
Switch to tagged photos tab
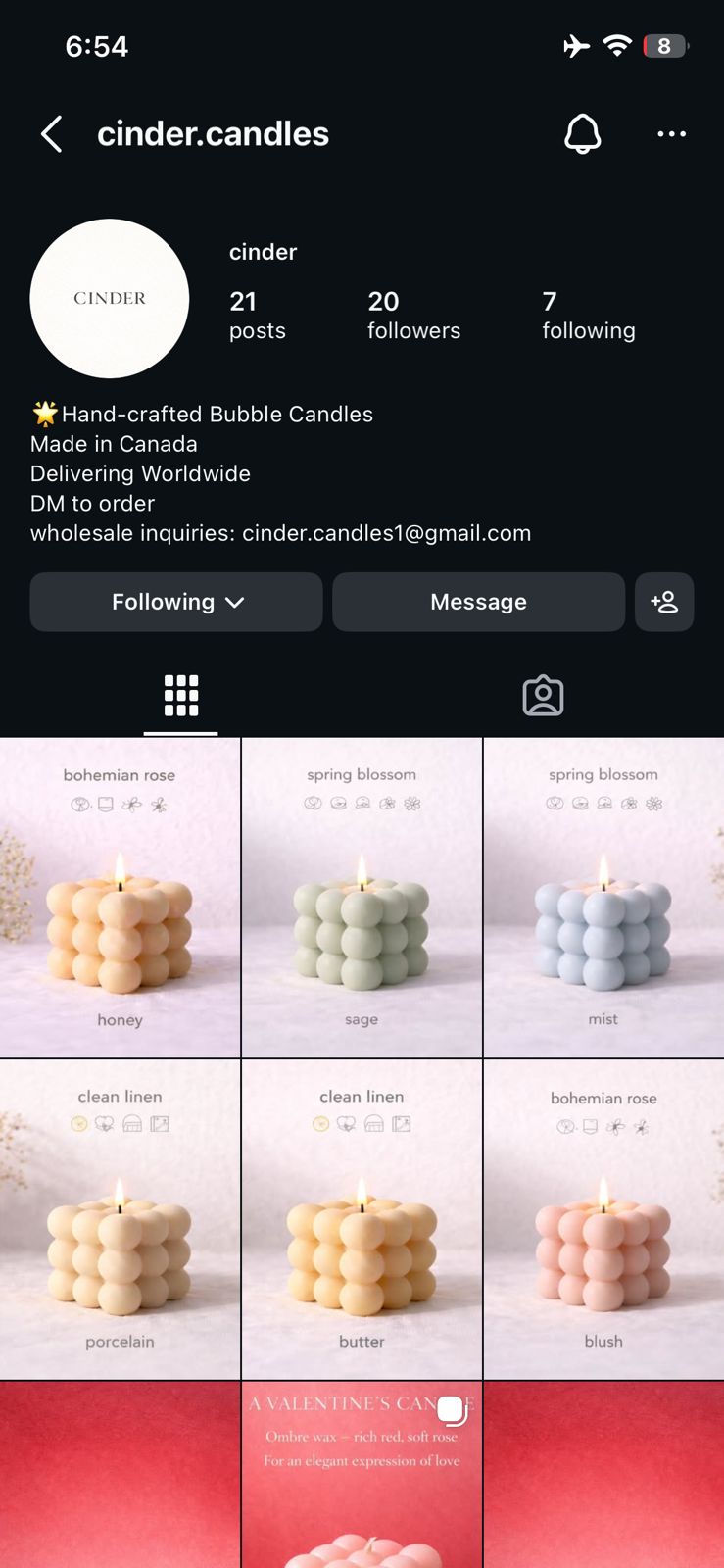(543, 696)
